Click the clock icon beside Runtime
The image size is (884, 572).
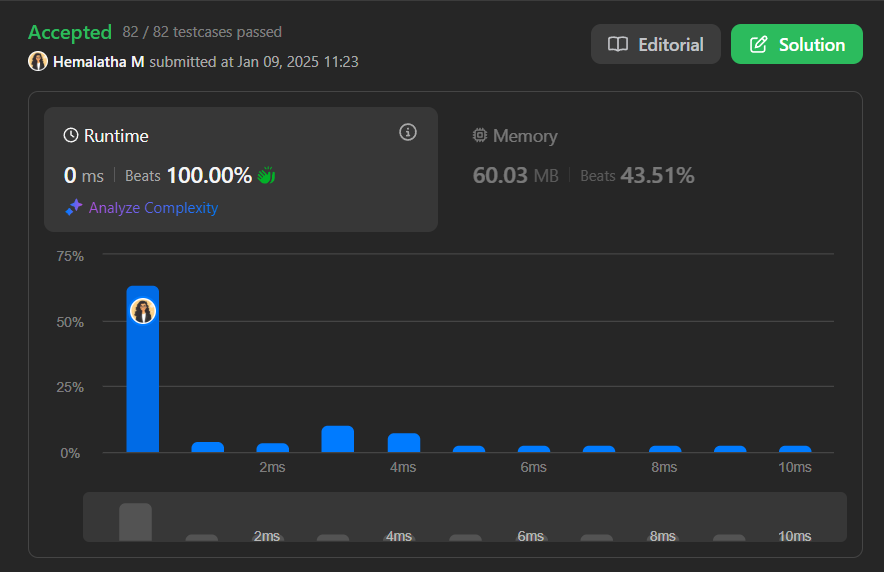pos(71,136)
